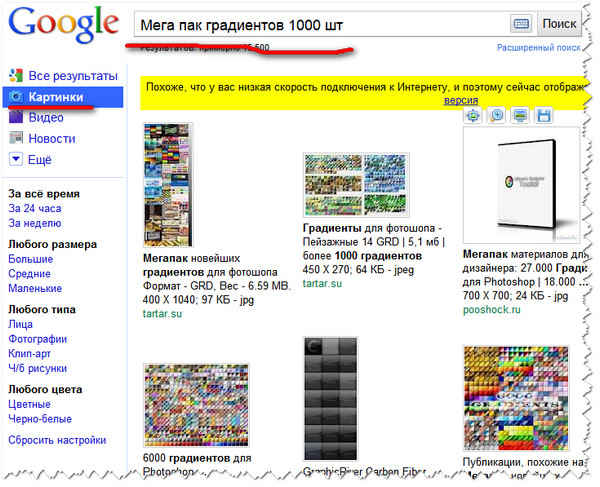Click the film icon beside Видео
600x487 pixels.
point(16,118)
